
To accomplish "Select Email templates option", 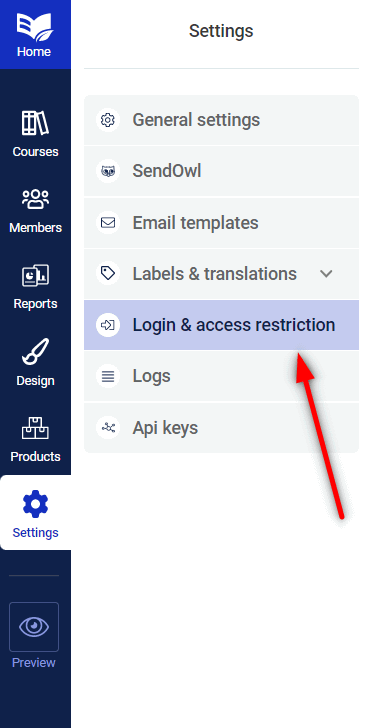I will 222,223.
